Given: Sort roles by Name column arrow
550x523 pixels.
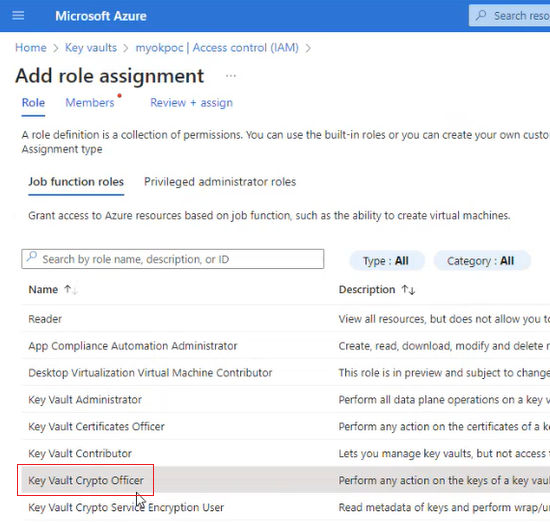Looking at the screenshot, I should 71,289.
